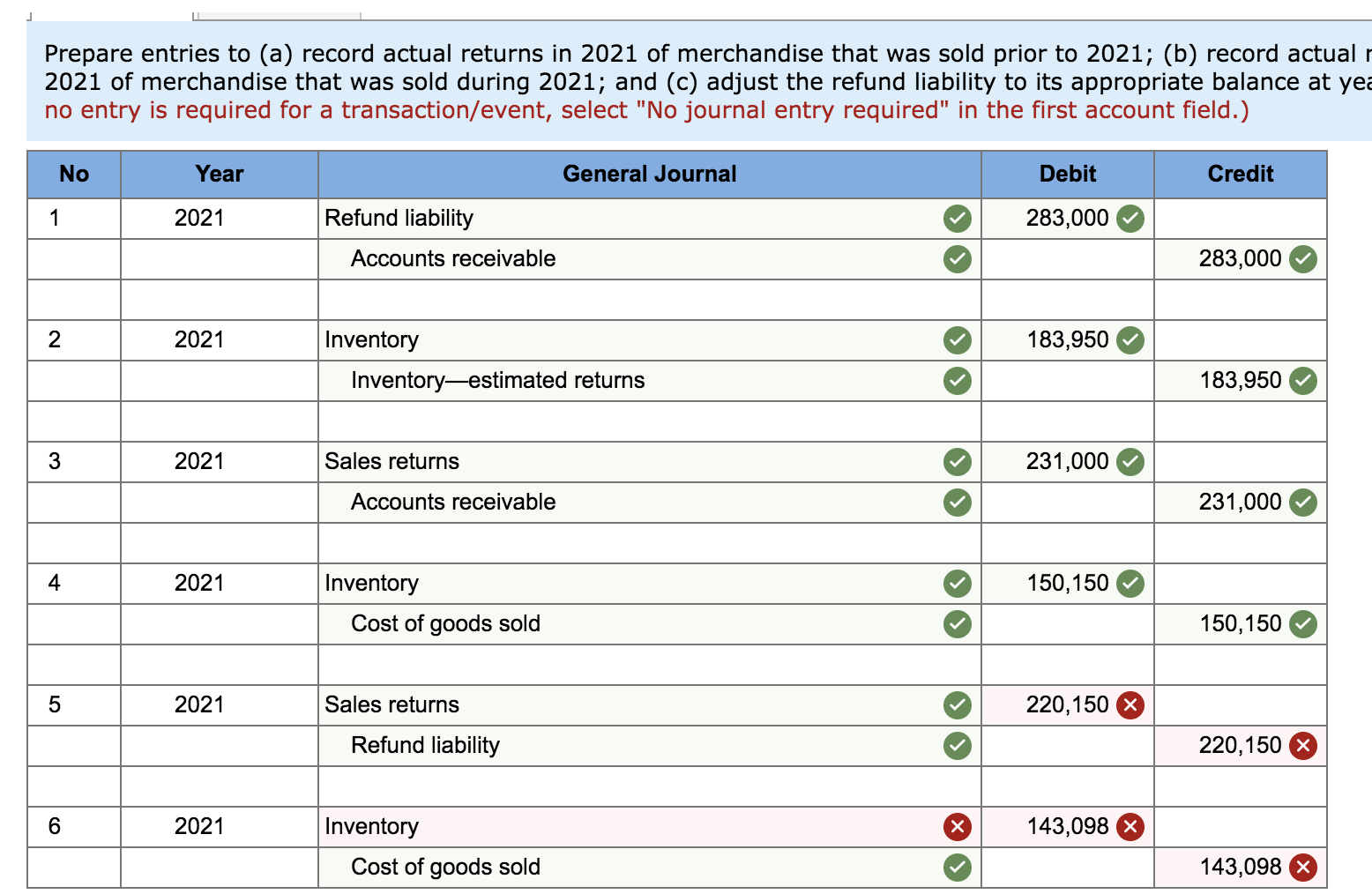Screen dimensions: 1372x894
Task: Edit debit amount 150,150
Action: [1068, 583]
